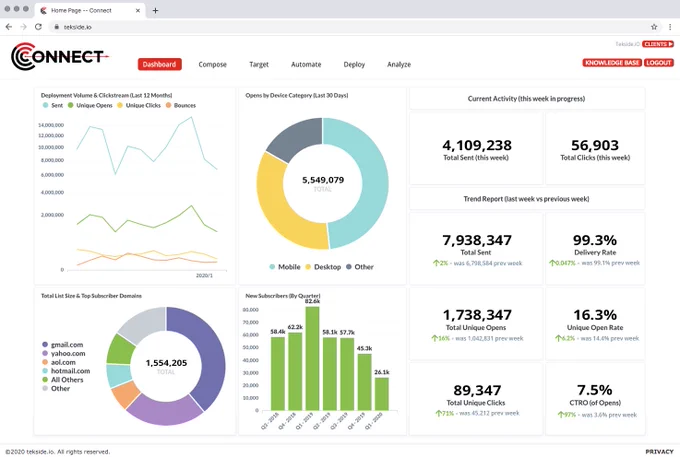Click the 1,554,205 total in list donut
680x457 pixels.
[x=166, y=363]
